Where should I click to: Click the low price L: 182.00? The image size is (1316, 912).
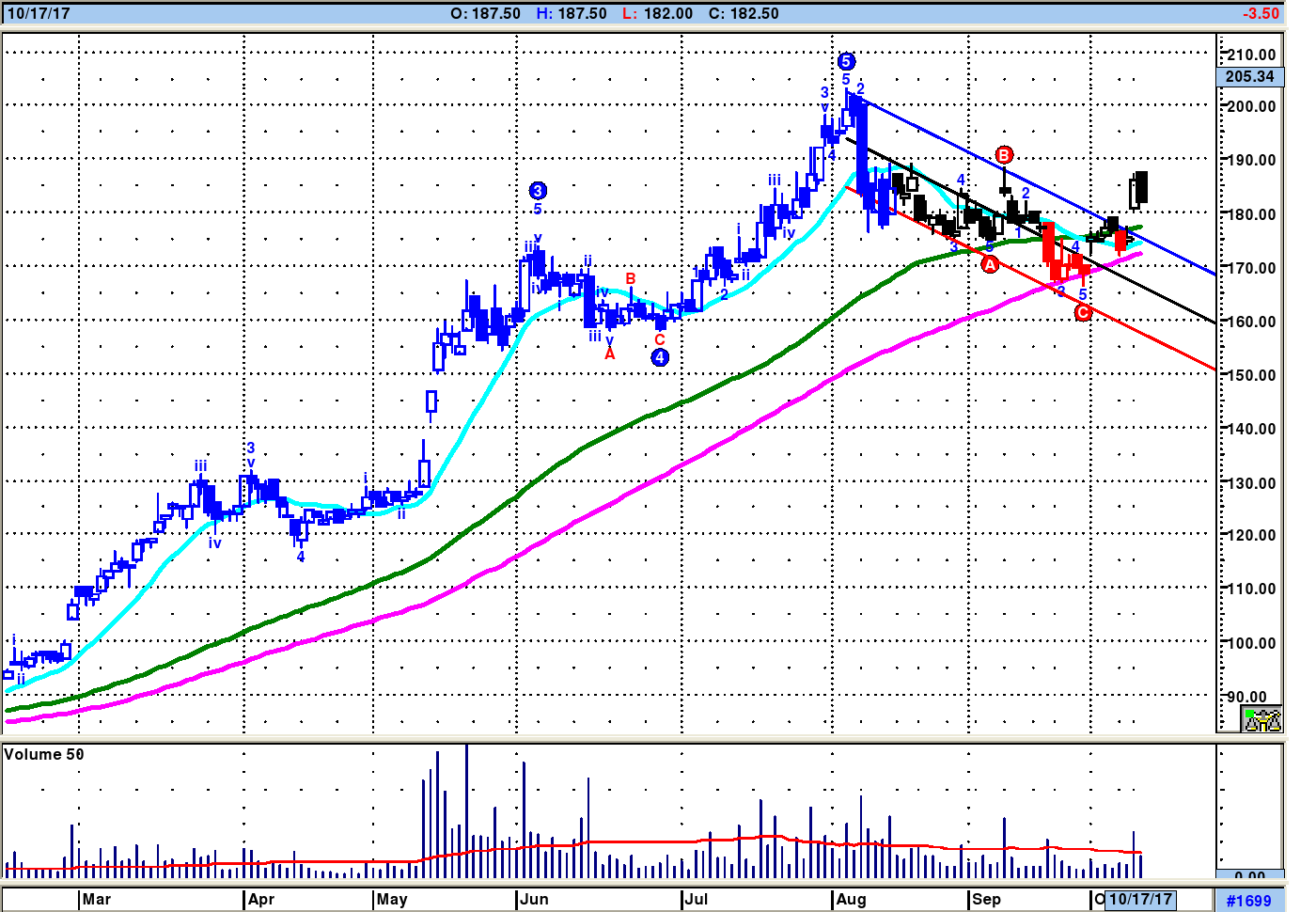click(658, 13)
